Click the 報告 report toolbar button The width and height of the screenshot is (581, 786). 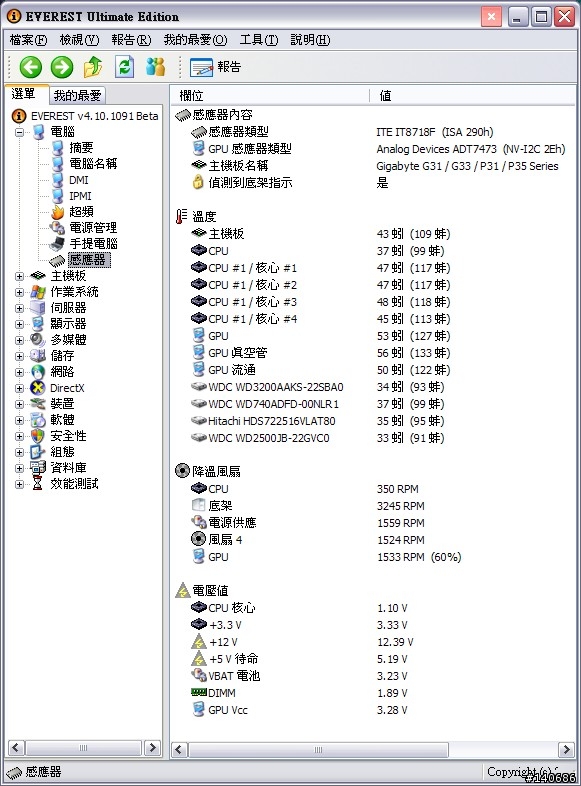tap(216, 67)
